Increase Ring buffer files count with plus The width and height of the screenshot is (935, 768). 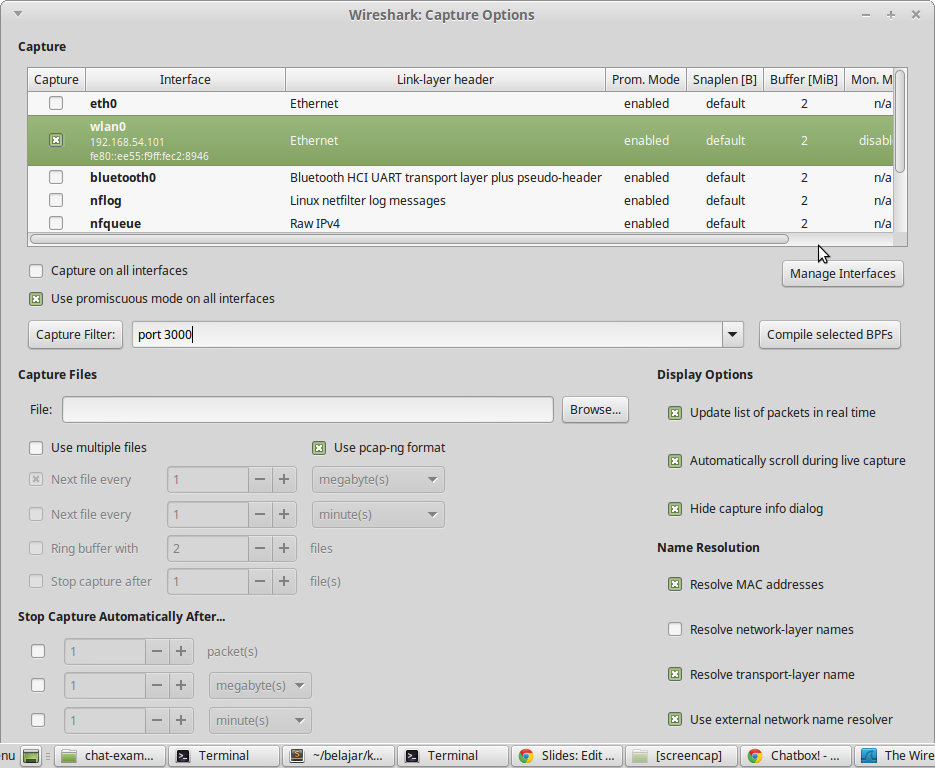284,548
